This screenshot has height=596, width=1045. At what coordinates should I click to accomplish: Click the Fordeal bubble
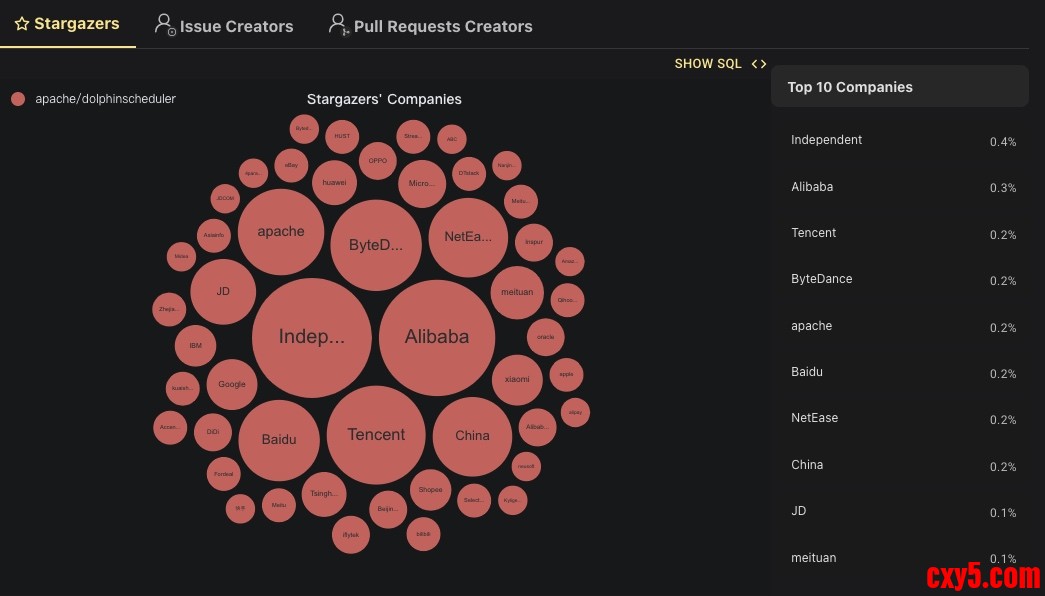224,474
